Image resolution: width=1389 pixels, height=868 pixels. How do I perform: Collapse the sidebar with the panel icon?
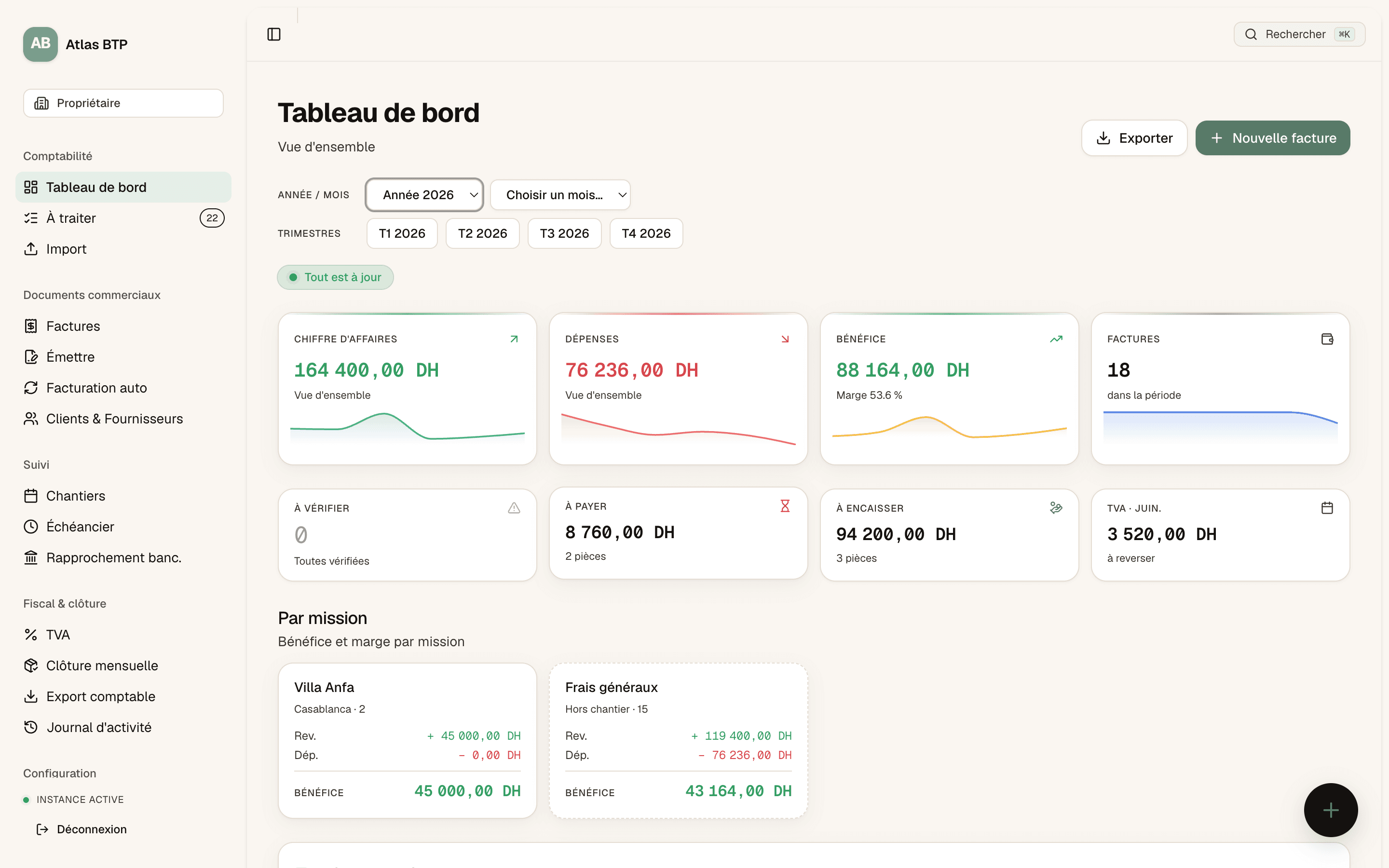[274, 34]
